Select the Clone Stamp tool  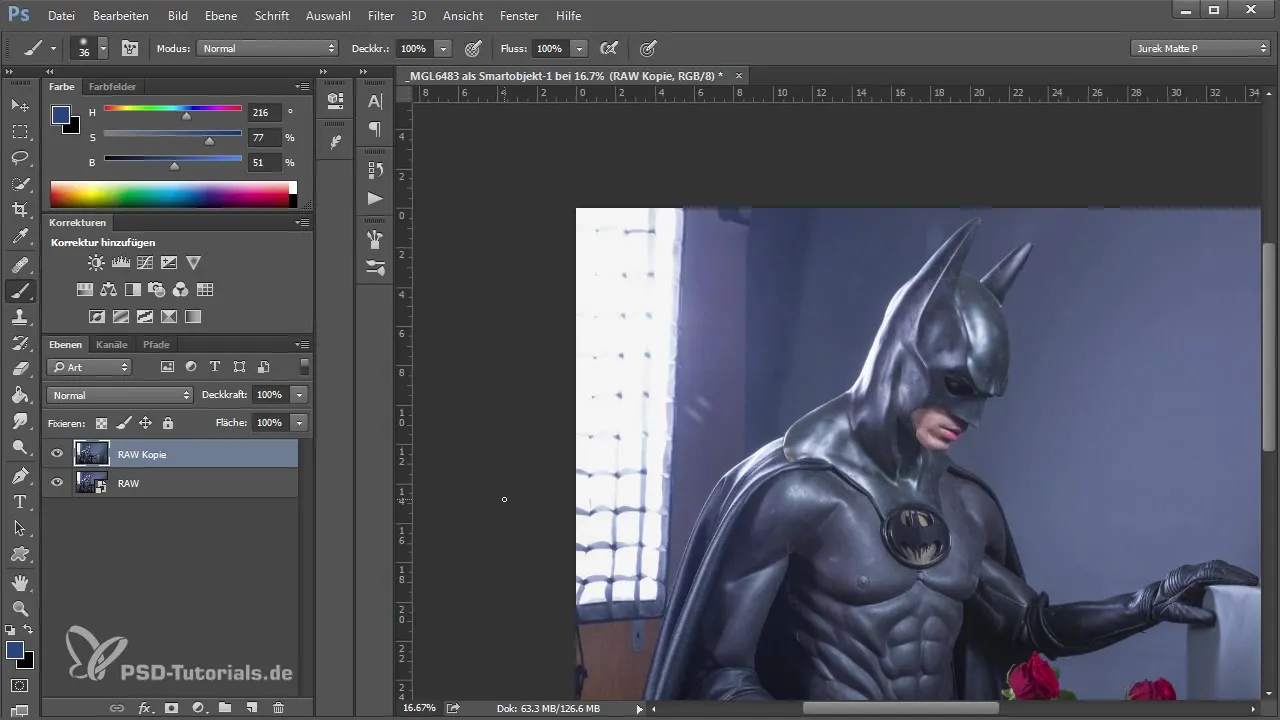coord(20,317)
